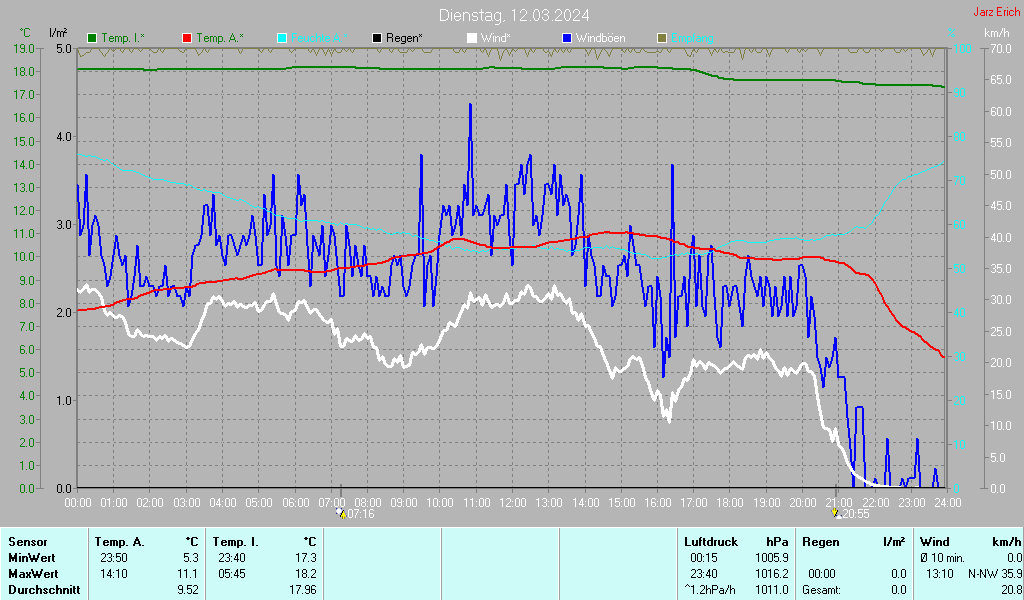Click the Jarz Erich author label
The height and width of the screenshot is (600, 1024).
point(996,13)
